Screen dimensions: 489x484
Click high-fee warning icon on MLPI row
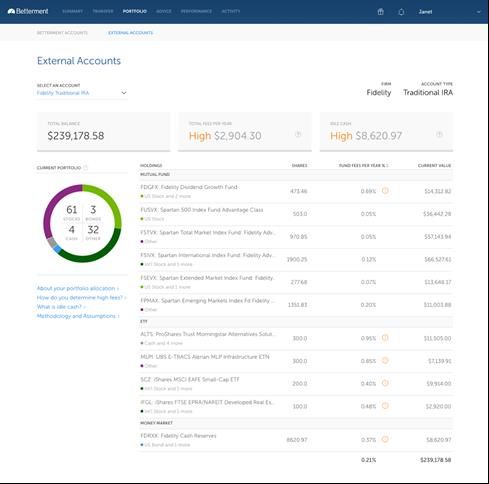[x=385, y=360]
